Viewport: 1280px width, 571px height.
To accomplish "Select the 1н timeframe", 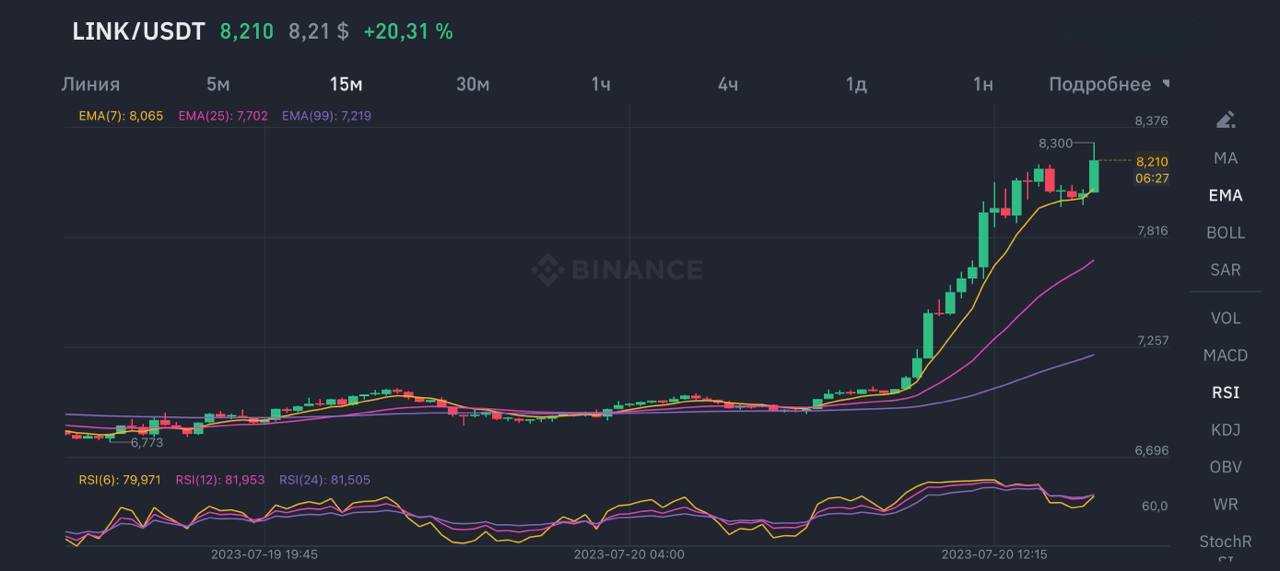I will (x=983, y=84).
